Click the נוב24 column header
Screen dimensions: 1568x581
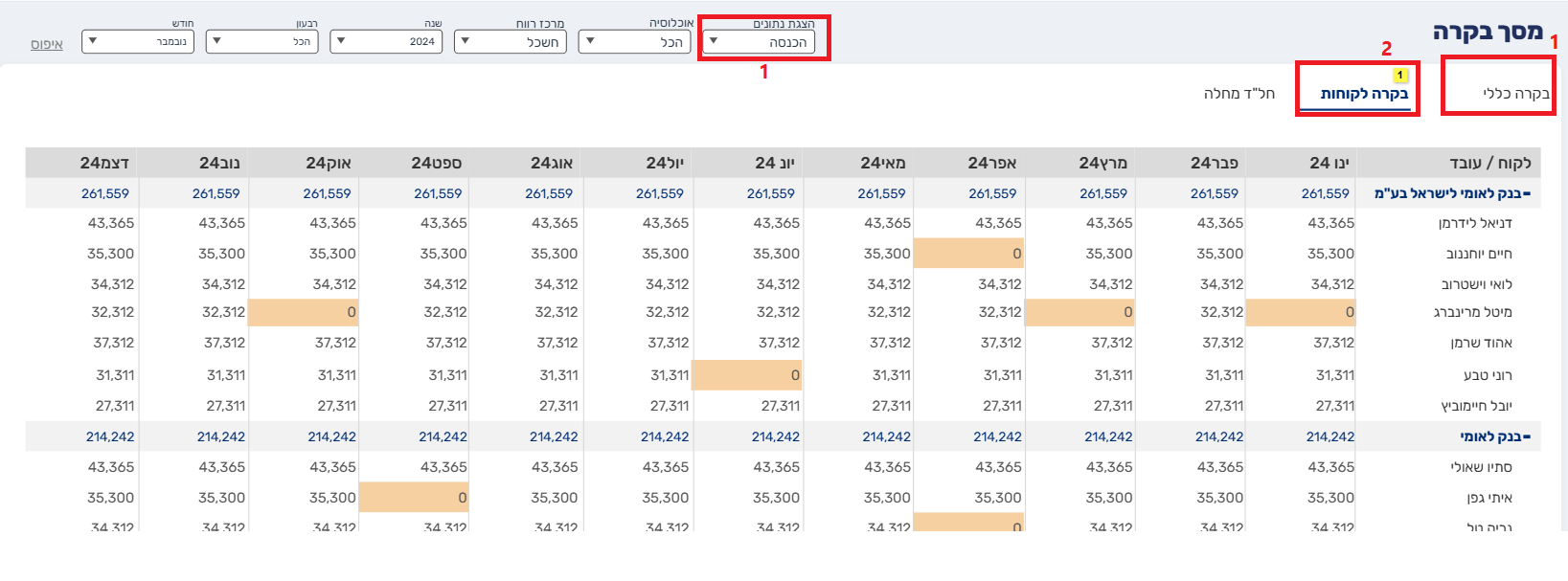pos(220,163)
